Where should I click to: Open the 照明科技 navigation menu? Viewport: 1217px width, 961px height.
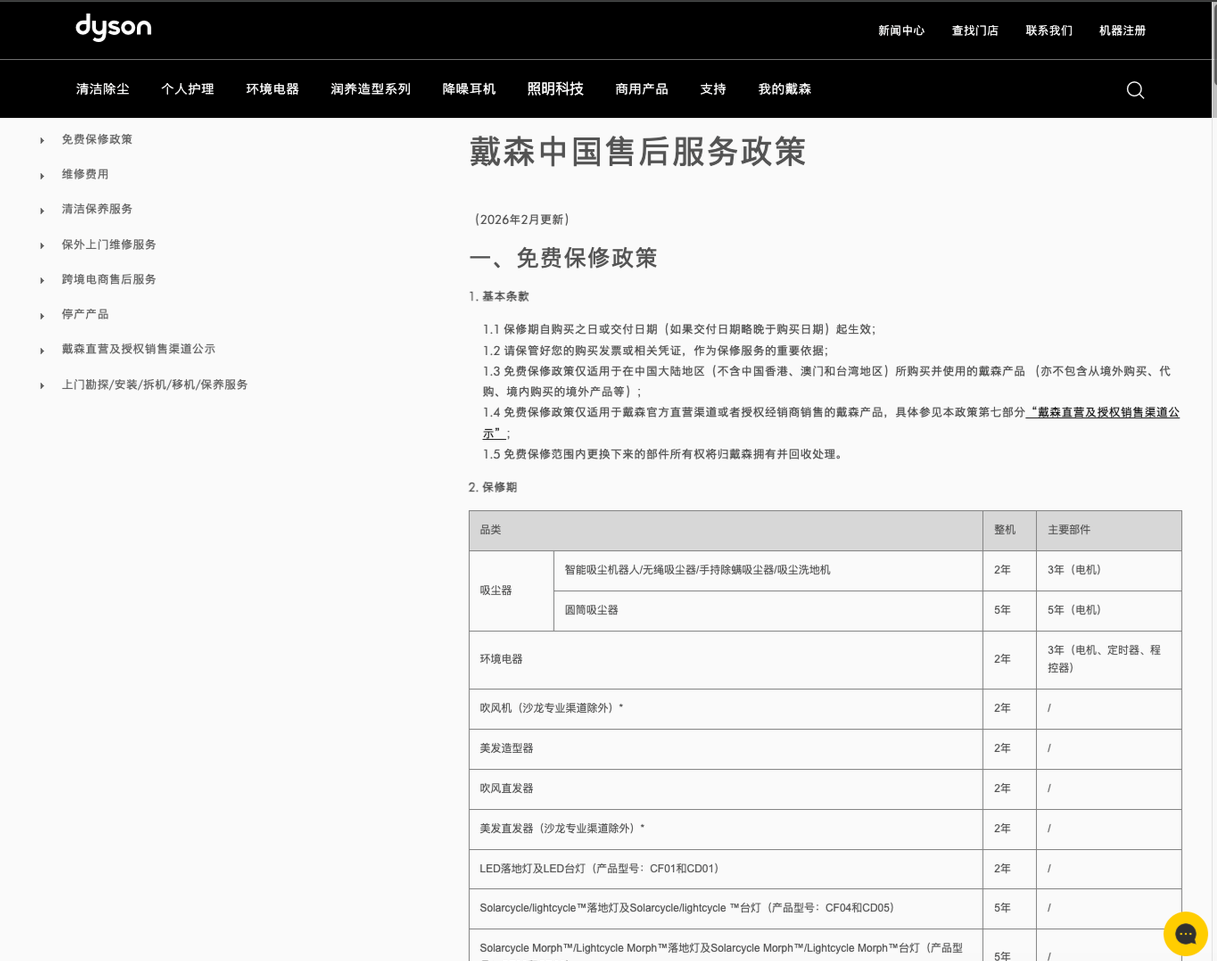(555, 89)
